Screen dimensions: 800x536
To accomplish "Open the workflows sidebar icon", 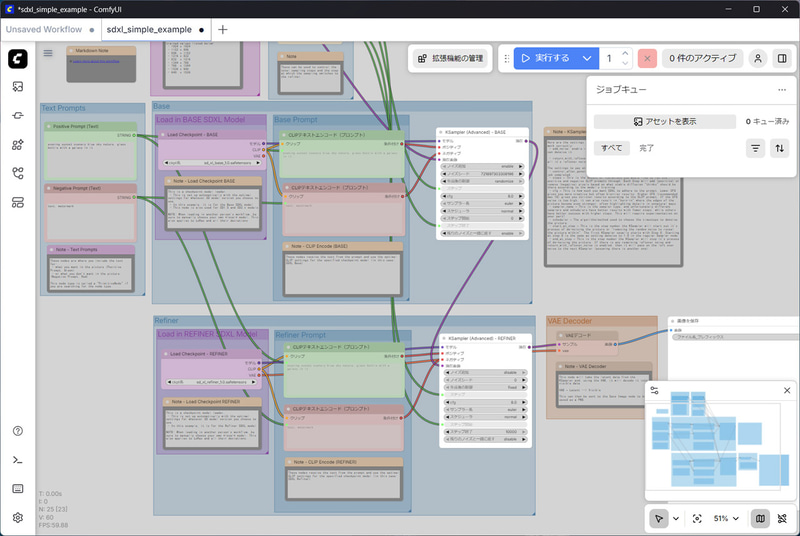I will click(18, 173).
